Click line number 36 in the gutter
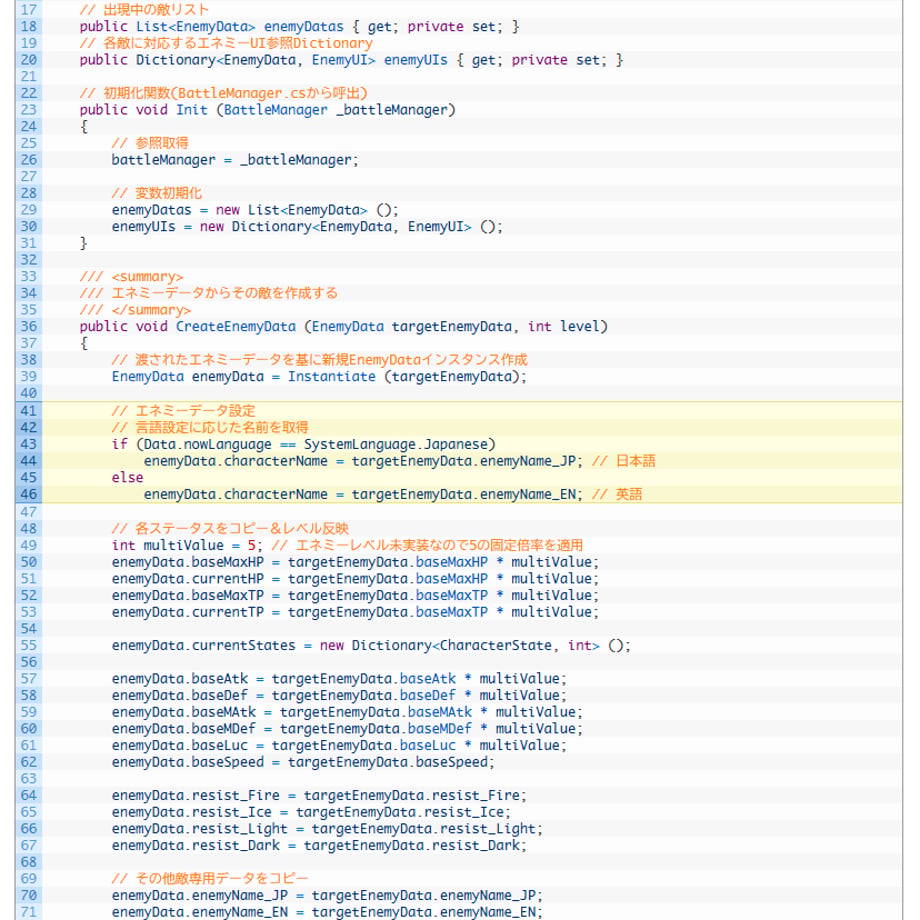Viewport: 920px width, 920px height. pyautogui.click(x=28, y=326)
